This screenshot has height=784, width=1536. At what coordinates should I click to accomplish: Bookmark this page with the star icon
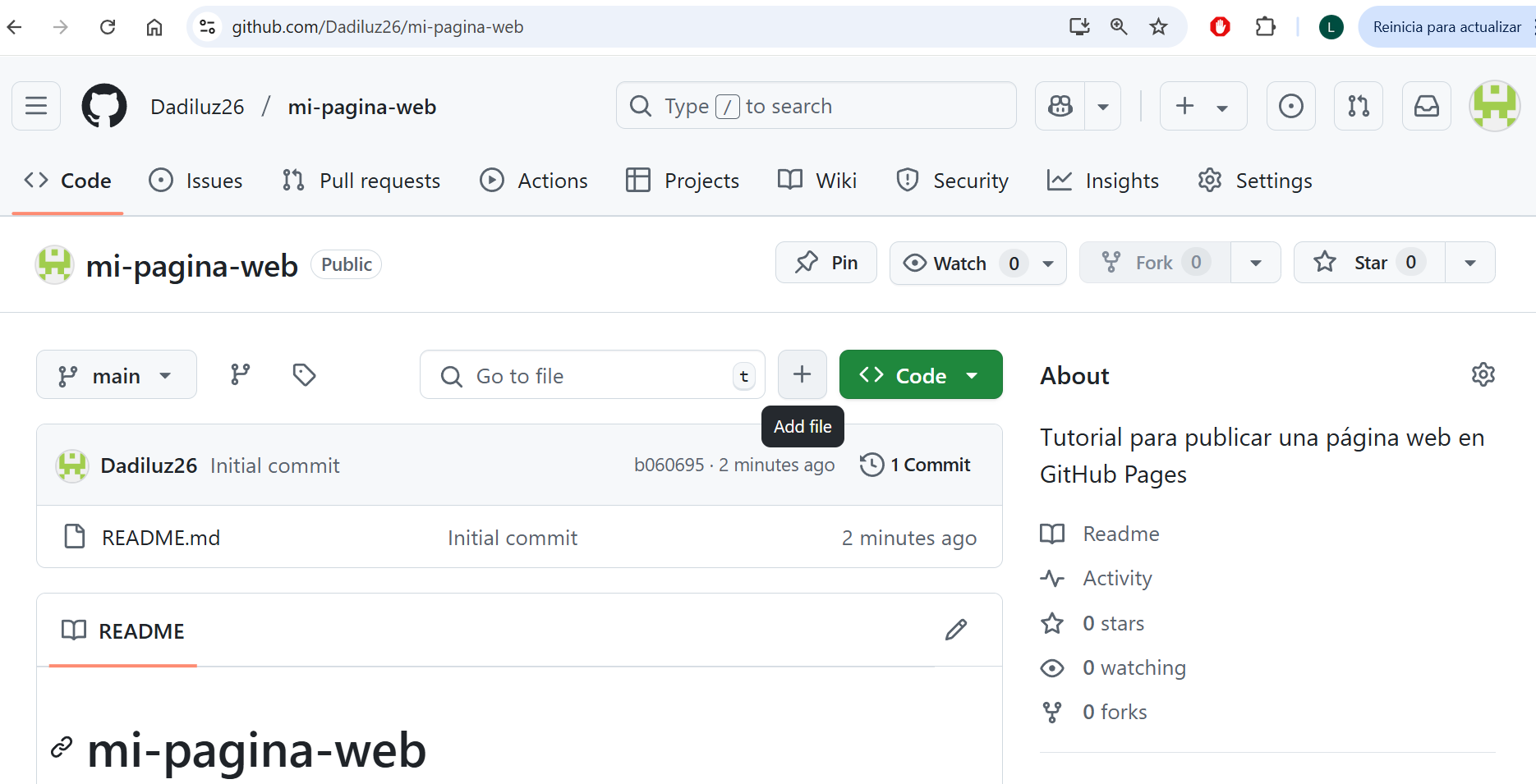[1158, 27]
